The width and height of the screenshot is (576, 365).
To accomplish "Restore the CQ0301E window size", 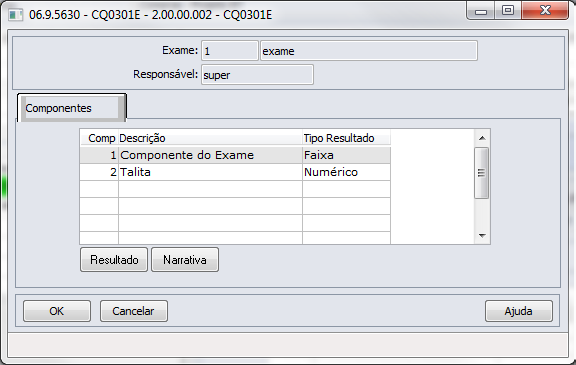I will click(508, 10).
